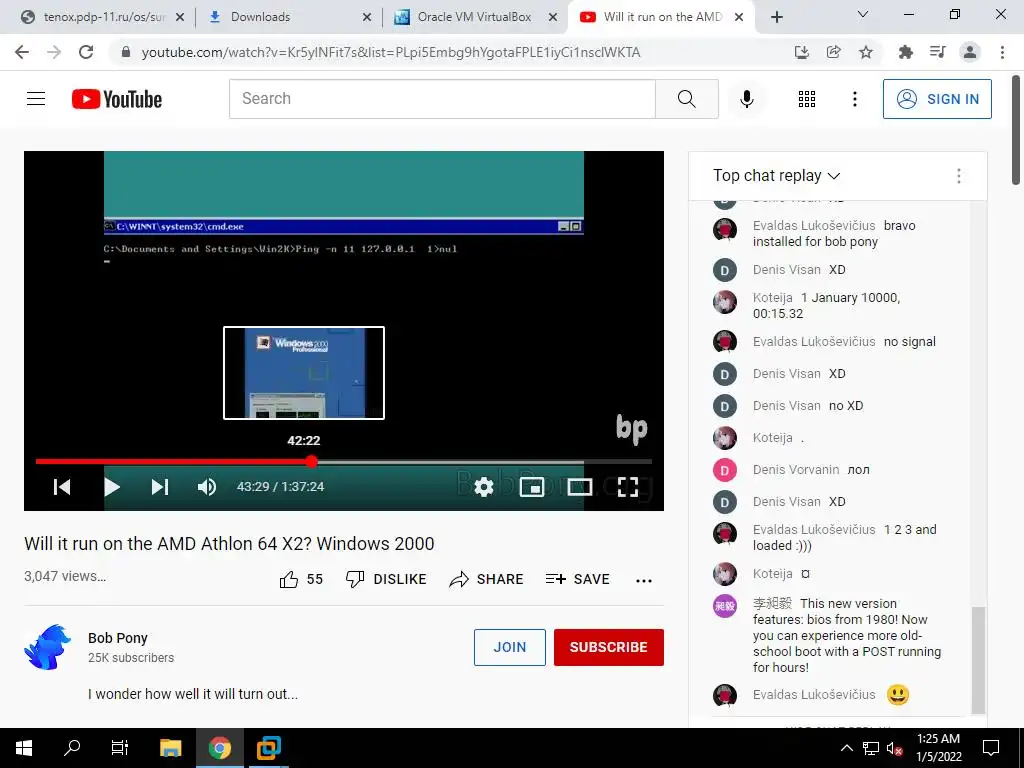Share the video
This screenshot has width=1024, height=768.
click(487, 579)
